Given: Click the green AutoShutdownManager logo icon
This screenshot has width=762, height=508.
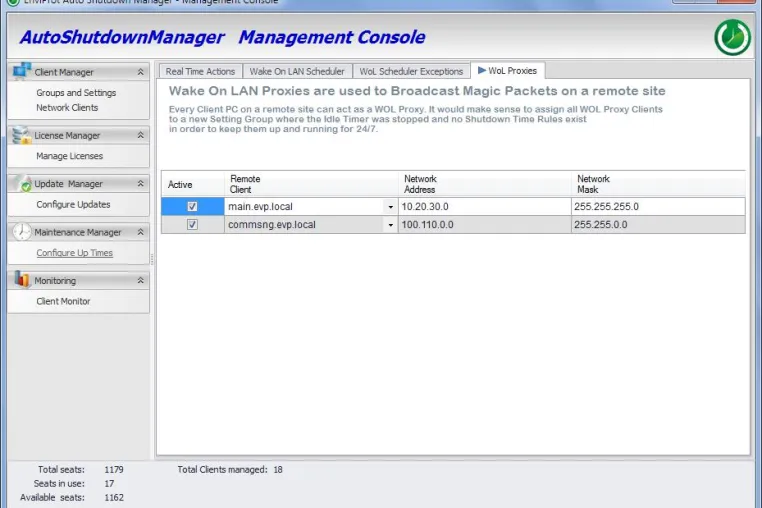Looking at the screenshot, I should (x=732, y=37).
